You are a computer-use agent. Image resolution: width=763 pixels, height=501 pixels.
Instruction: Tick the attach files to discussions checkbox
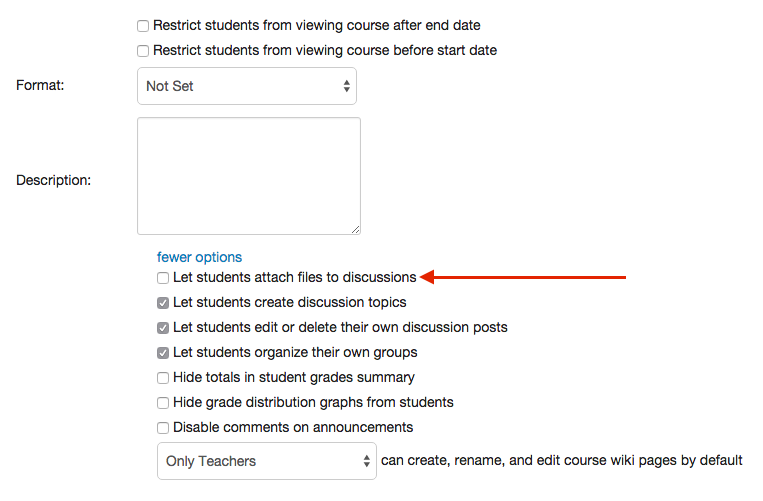163,278
